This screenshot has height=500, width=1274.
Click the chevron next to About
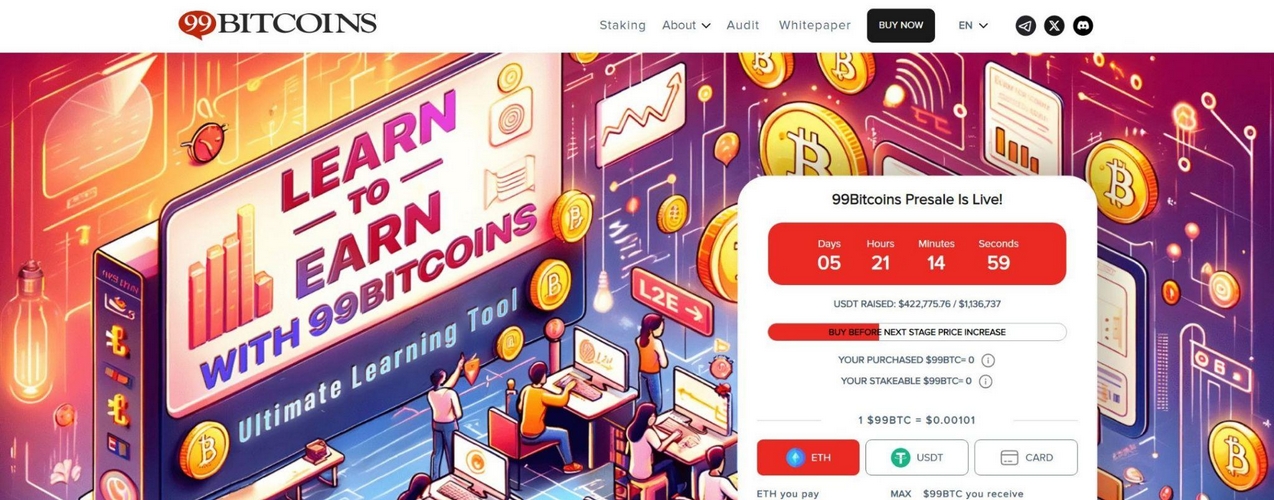point(706,26)
